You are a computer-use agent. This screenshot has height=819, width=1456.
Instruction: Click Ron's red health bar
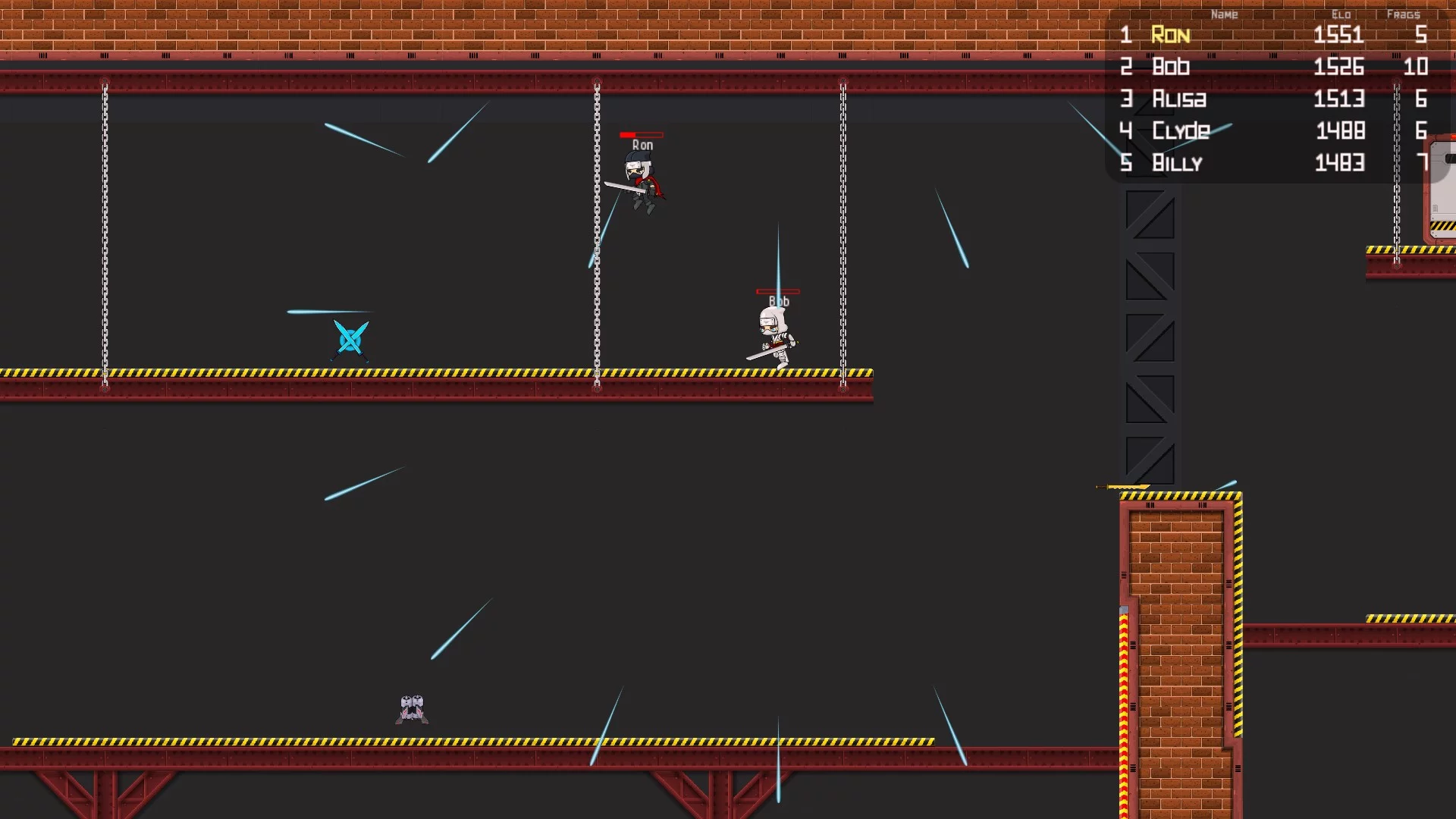point(642,135)
